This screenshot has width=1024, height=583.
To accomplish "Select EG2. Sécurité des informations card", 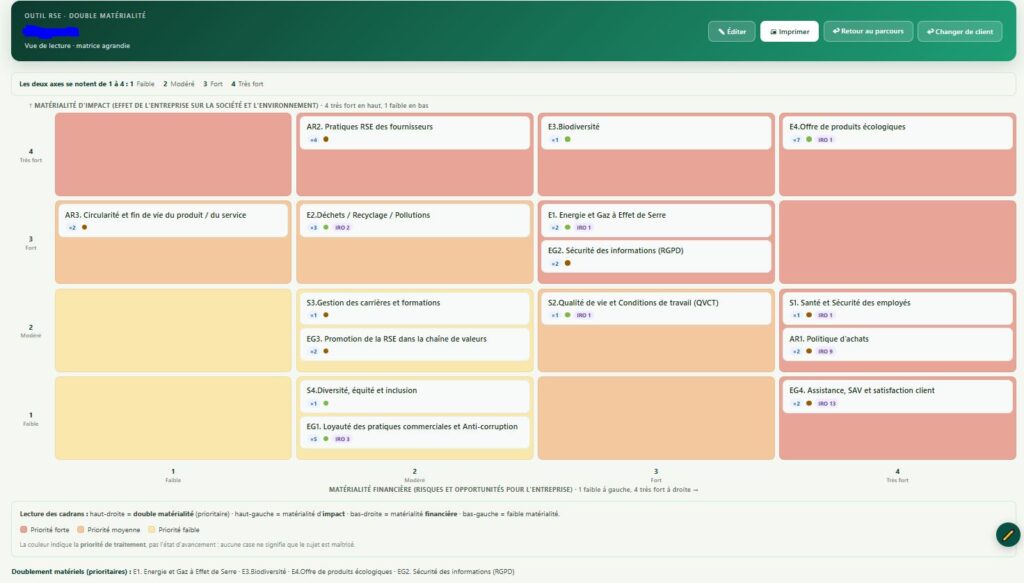I will [654, 257].
